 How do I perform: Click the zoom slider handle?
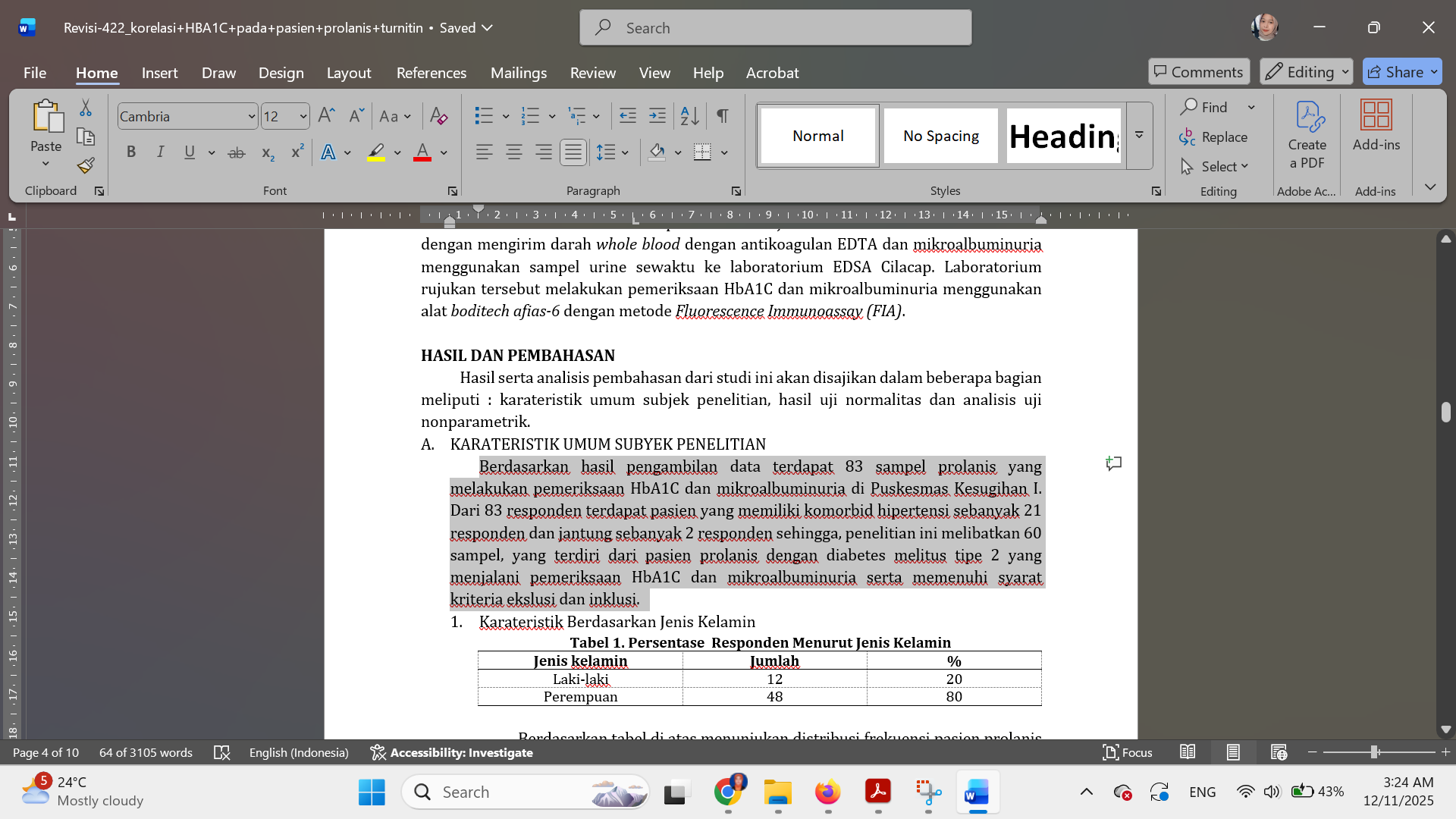(x=1374, y=752)
